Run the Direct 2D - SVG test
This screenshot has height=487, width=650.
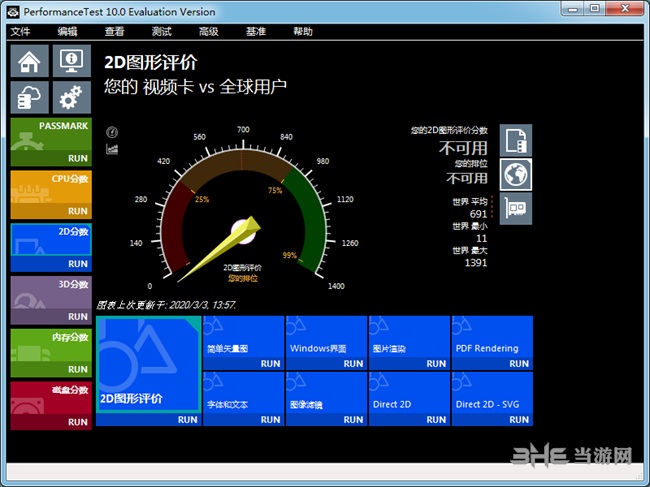click(492, 419)
